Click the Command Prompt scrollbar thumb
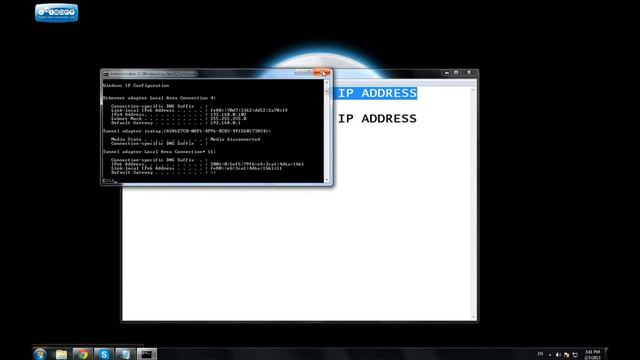640x360 pixels. click(x=327, y=91)
